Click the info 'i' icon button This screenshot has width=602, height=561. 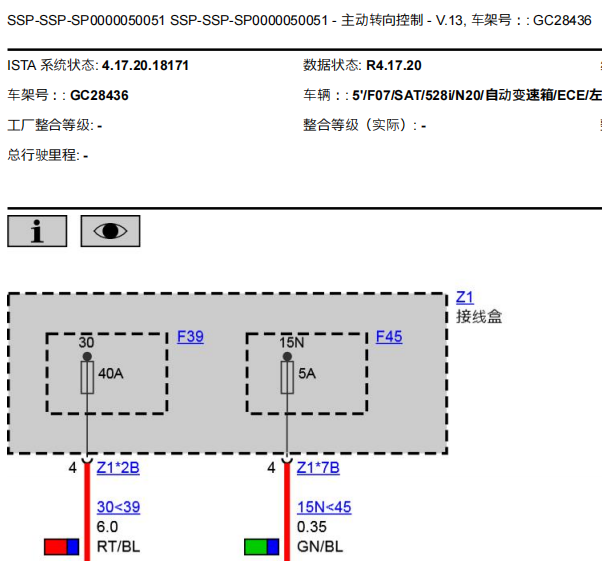[37, 231]
